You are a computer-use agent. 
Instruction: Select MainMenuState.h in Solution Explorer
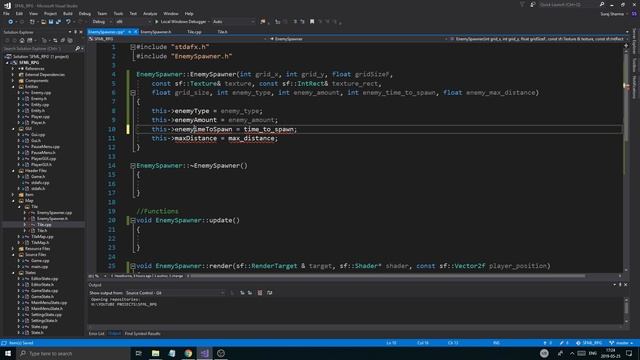tap(47, 309)
